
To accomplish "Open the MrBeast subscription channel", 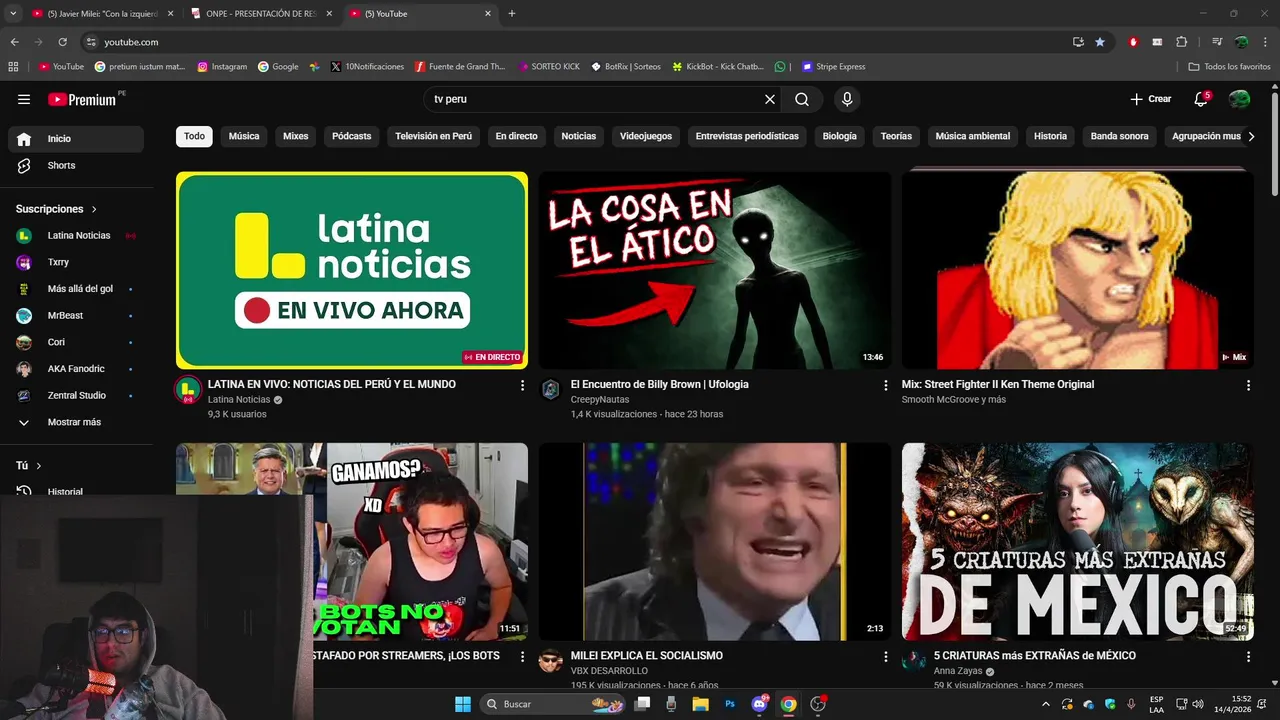I will click(76, 315).
